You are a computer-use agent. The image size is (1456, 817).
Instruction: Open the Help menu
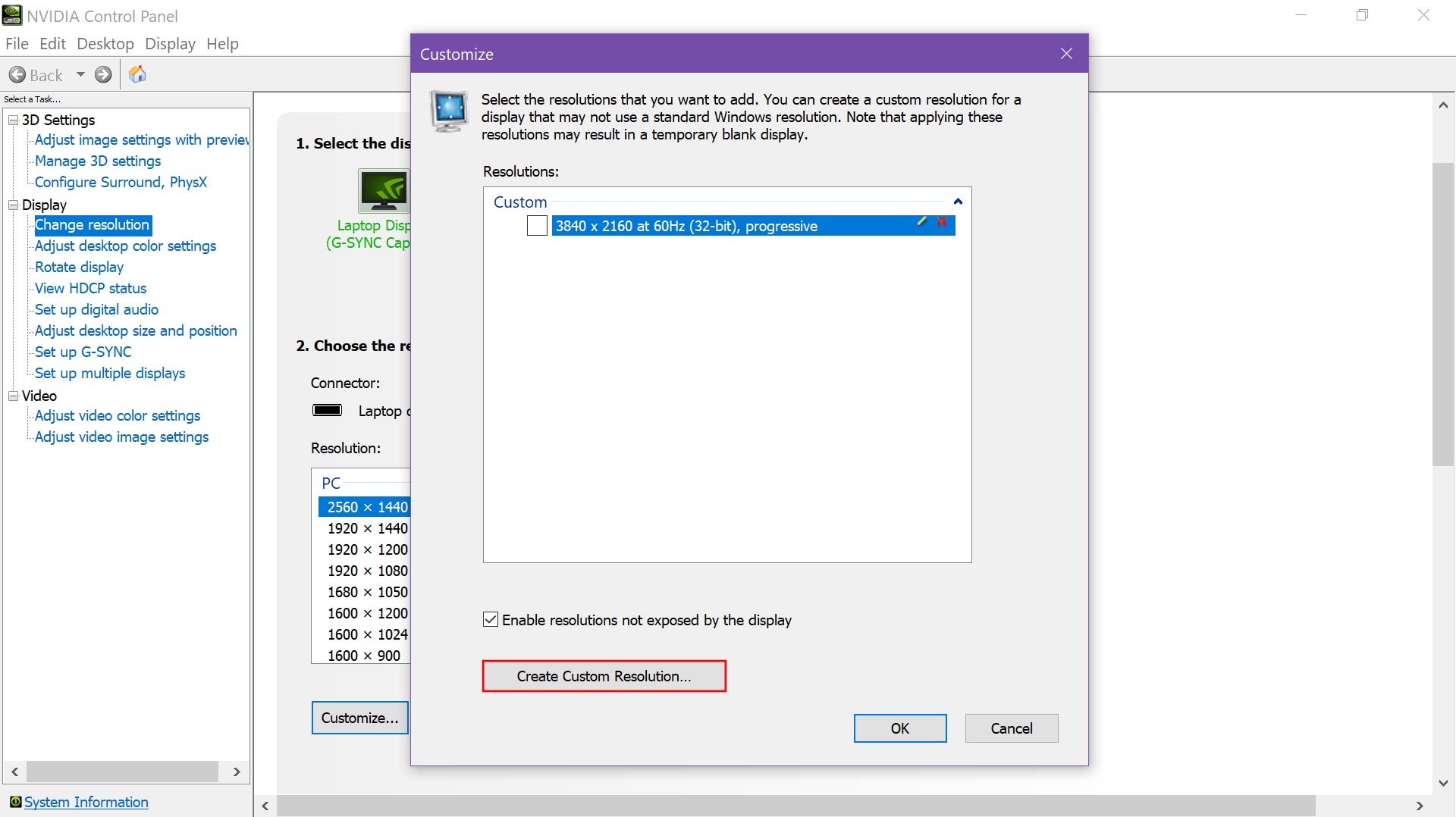(221, 43)
